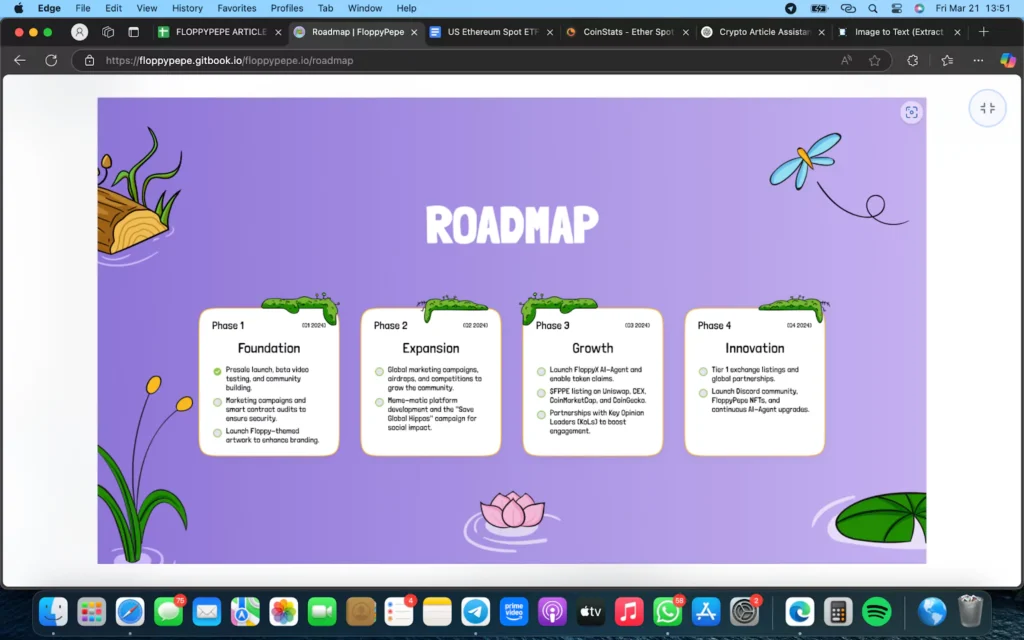Click the battery status icon
The width and height of the screenshot is (1024, 640).
(819, 8)
